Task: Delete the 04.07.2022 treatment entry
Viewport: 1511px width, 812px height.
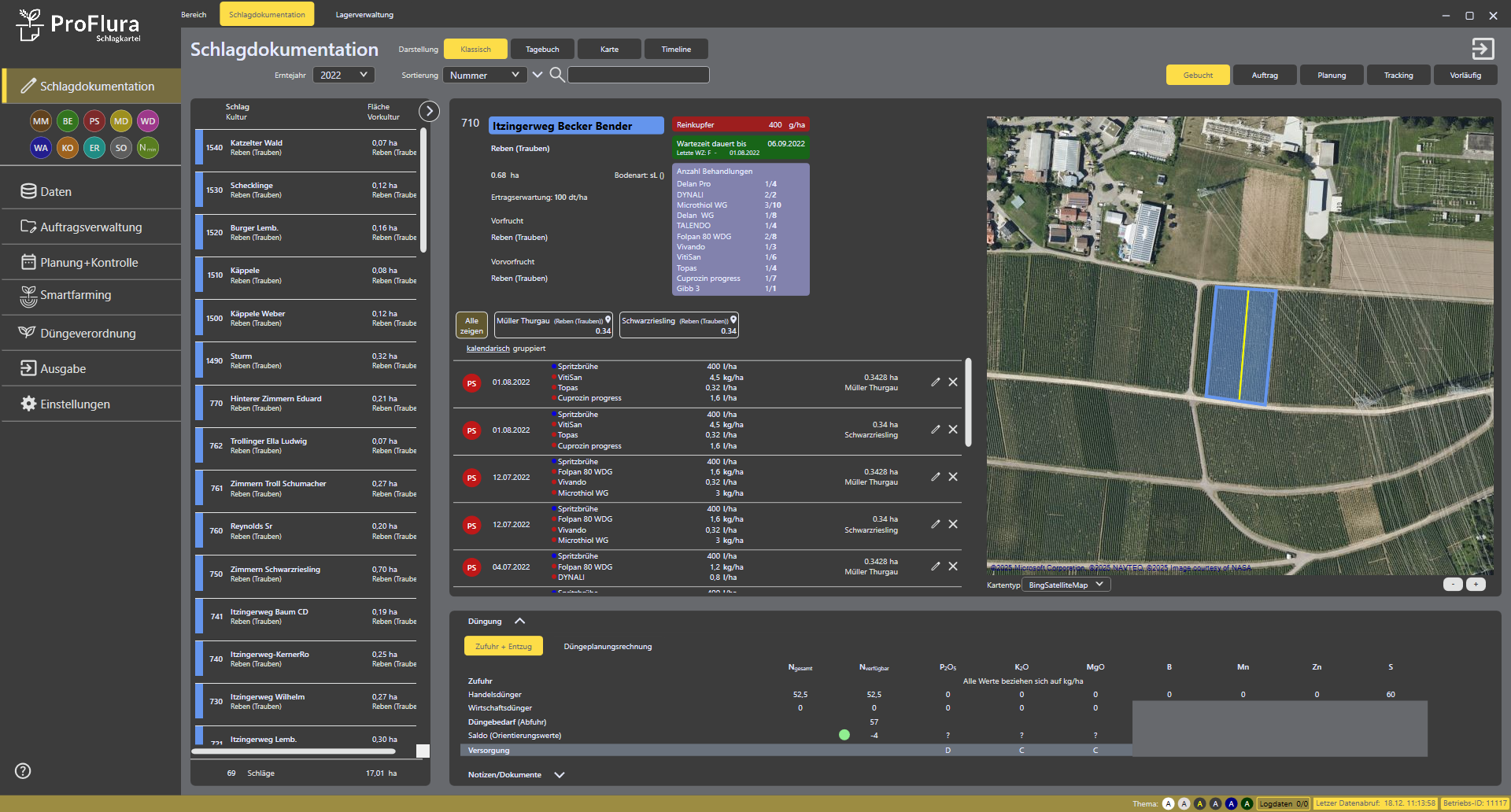Action: coord(953,567)
